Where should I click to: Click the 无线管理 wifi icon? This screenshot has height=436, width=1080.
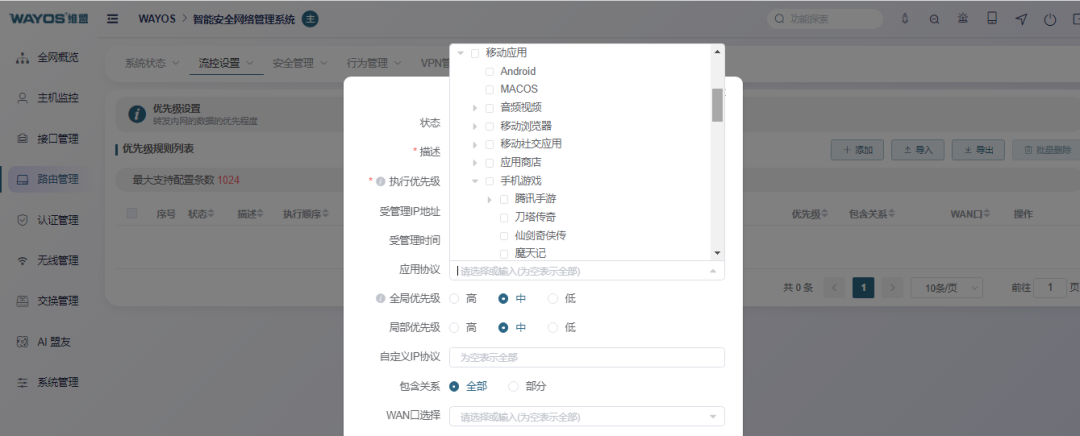click(x=22, y=261)
